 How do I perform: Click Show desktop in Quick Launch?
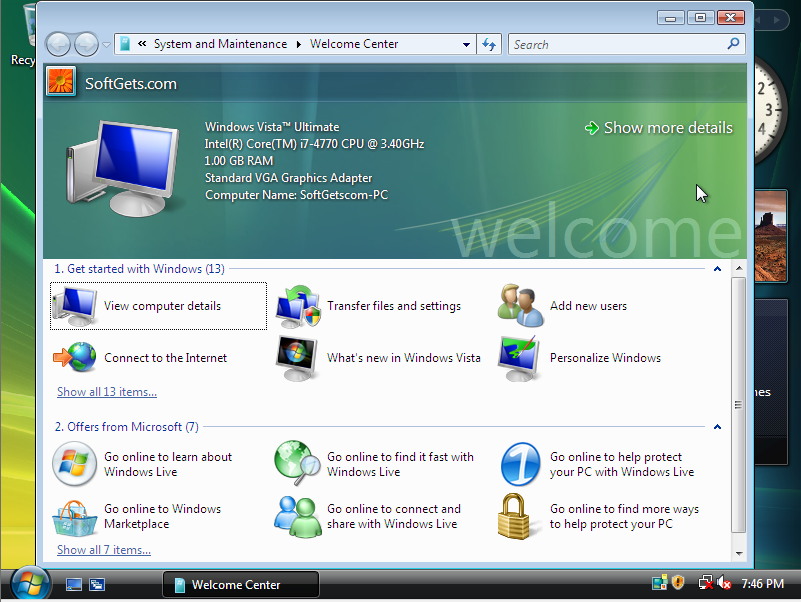coord(74,584)
